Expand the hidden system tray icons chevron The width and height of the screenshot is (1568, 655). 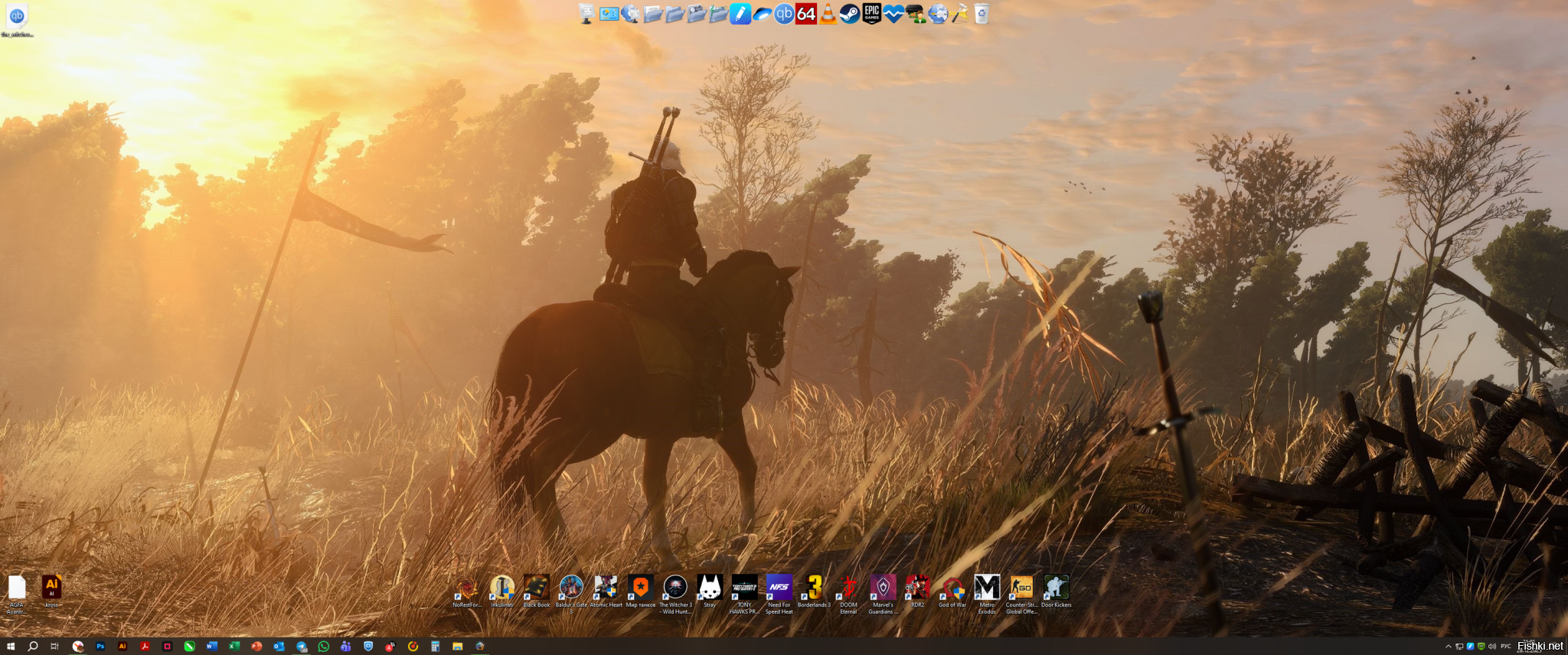pos(1449,647)
